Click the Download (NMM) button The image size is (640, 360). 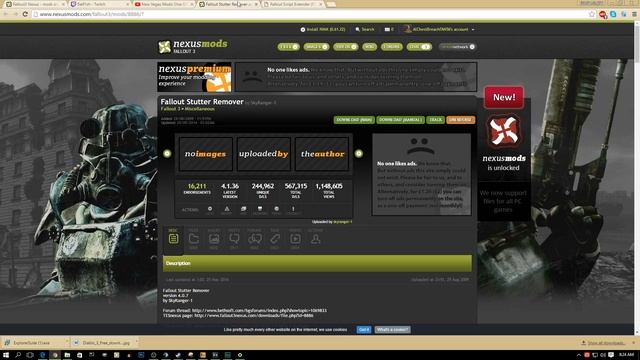point(354,120)
